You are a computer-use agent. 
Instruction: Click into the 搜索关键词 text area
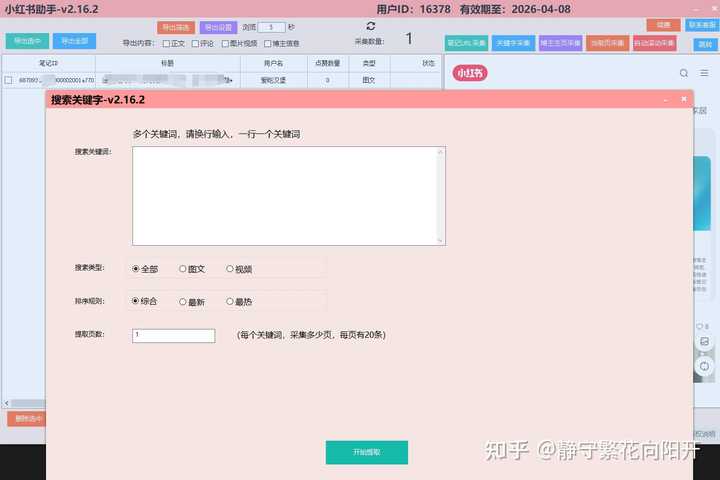pyautogui.click(x=288, y=196)
